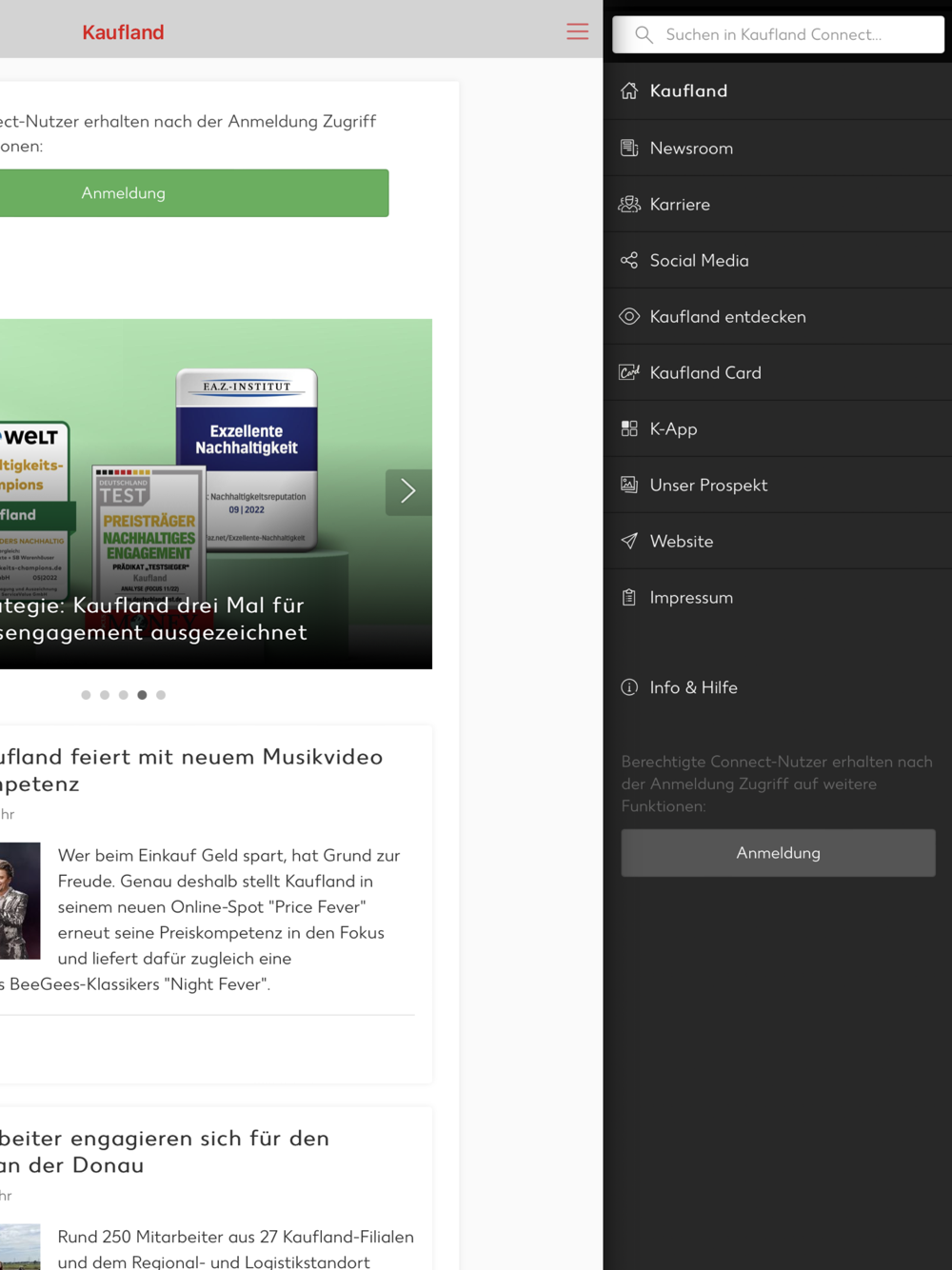Open Info & Hilfe menu entry
This screenshot has height=1270, width=952.
tap(778, 687)
